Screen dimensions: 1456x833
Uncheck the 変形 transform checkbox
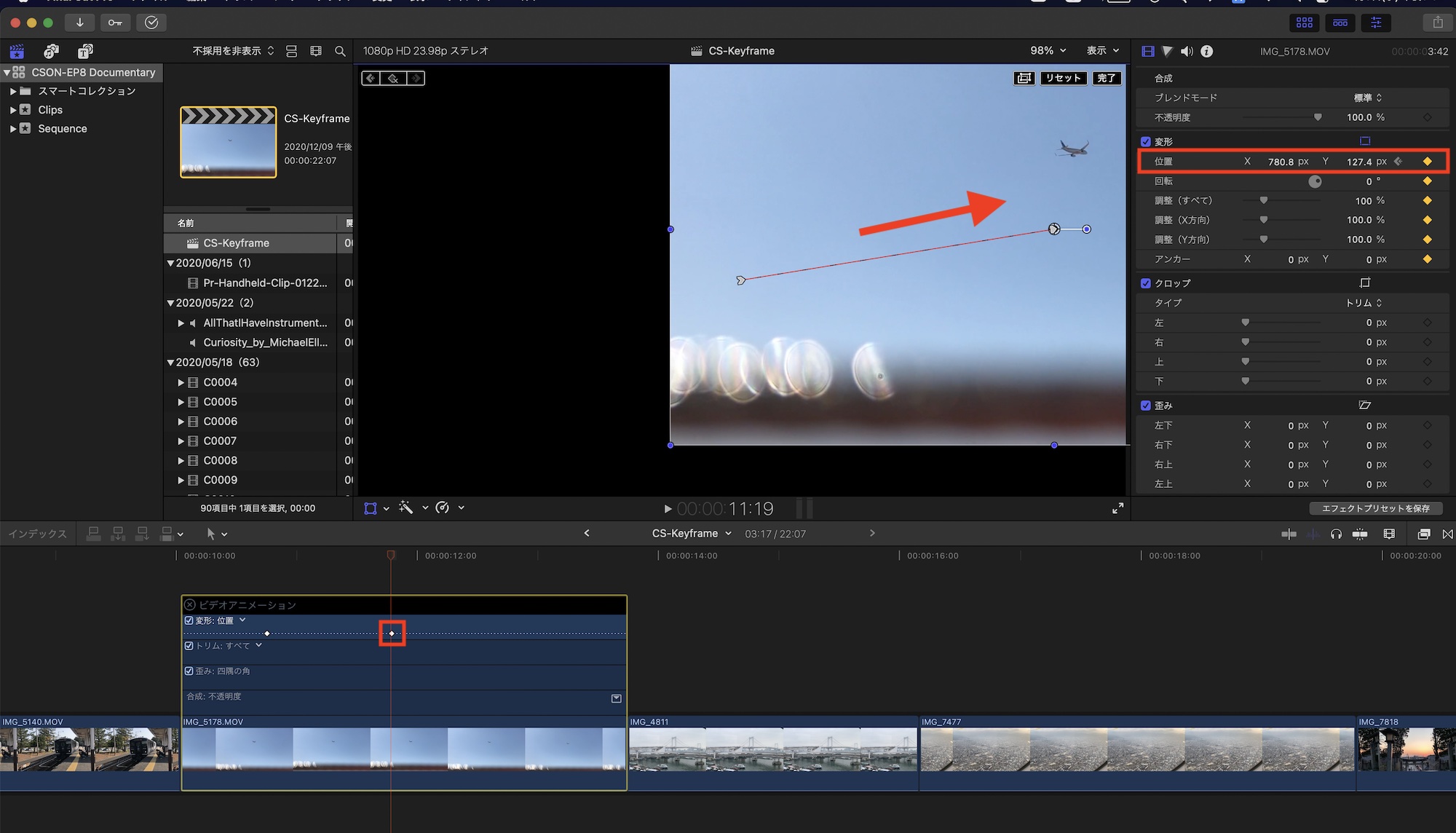tap(1146, 141)
